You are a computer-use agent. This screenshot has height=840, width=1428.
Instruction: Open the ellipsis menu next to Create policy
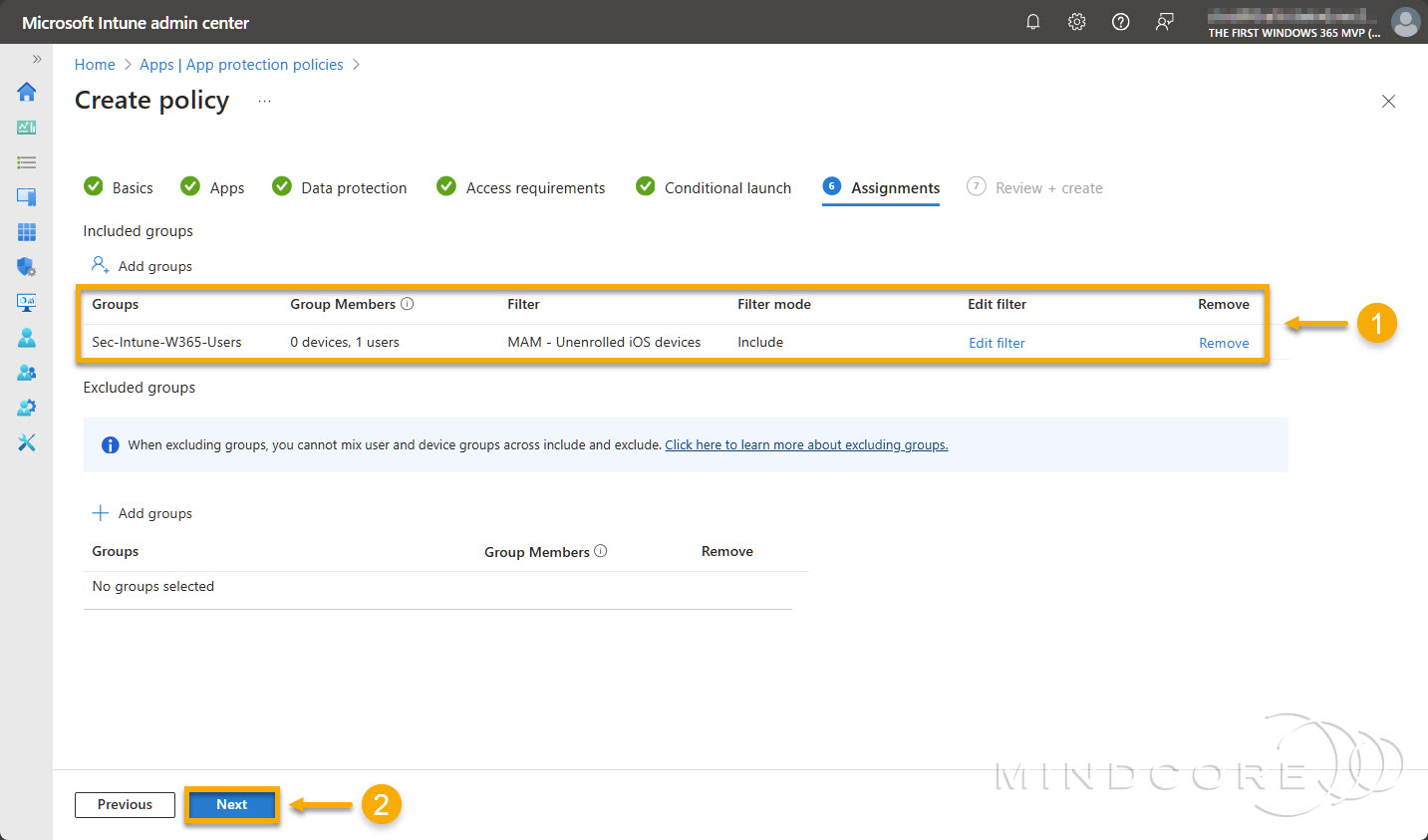click(x=263, y=100)
